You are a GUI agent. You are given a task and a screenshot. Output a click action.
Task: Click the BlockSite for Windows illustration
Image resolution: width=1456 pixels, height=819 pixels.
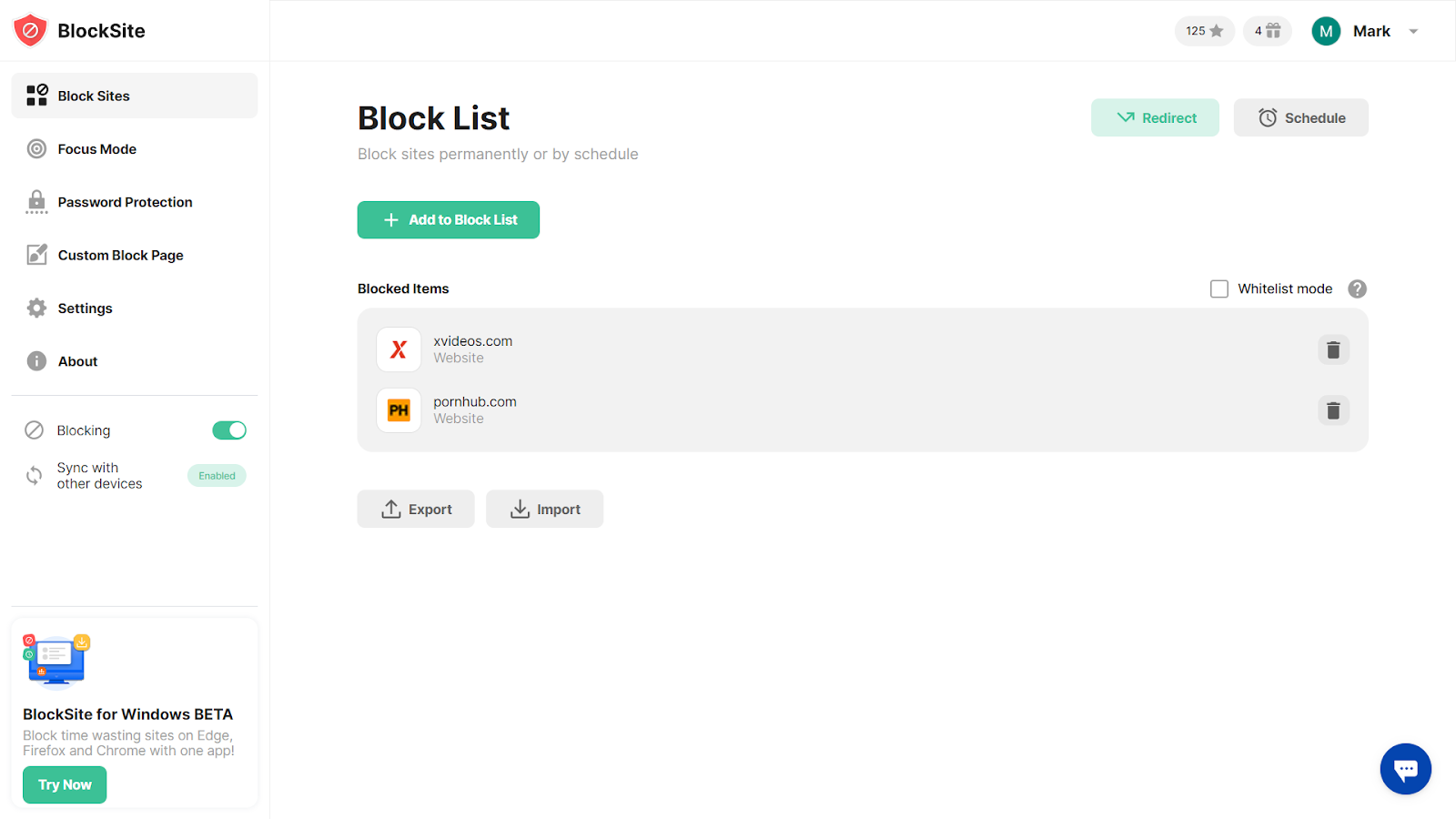pos(56,661)
